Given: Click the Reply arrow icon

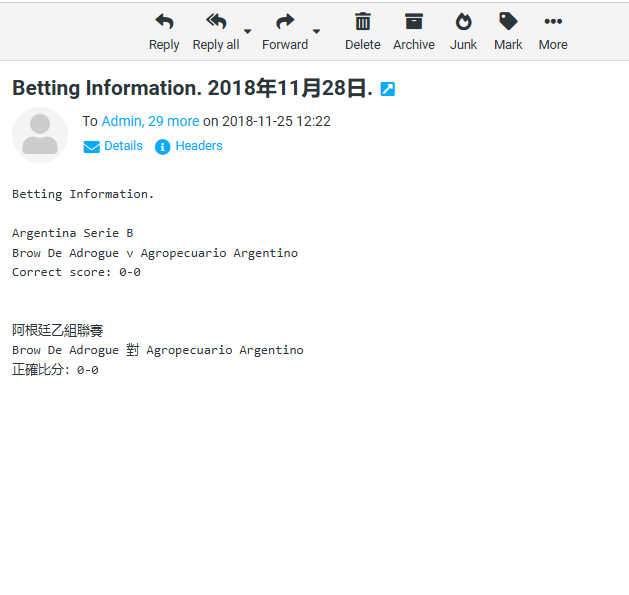Looking at the screenshot, I should point(164,22).
